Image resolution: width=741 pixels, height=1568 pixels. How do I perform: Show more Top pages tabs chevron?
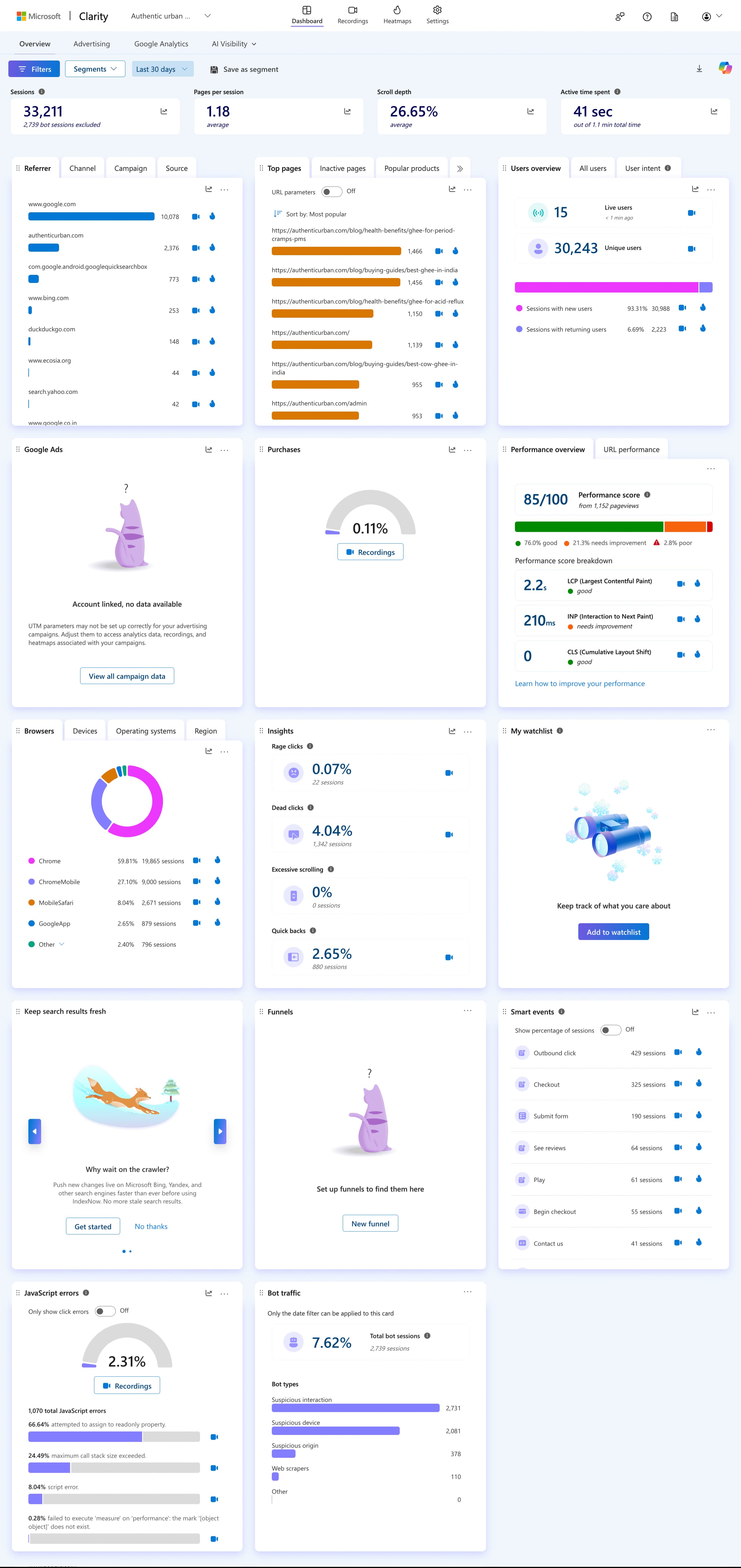tap(460, 169)
